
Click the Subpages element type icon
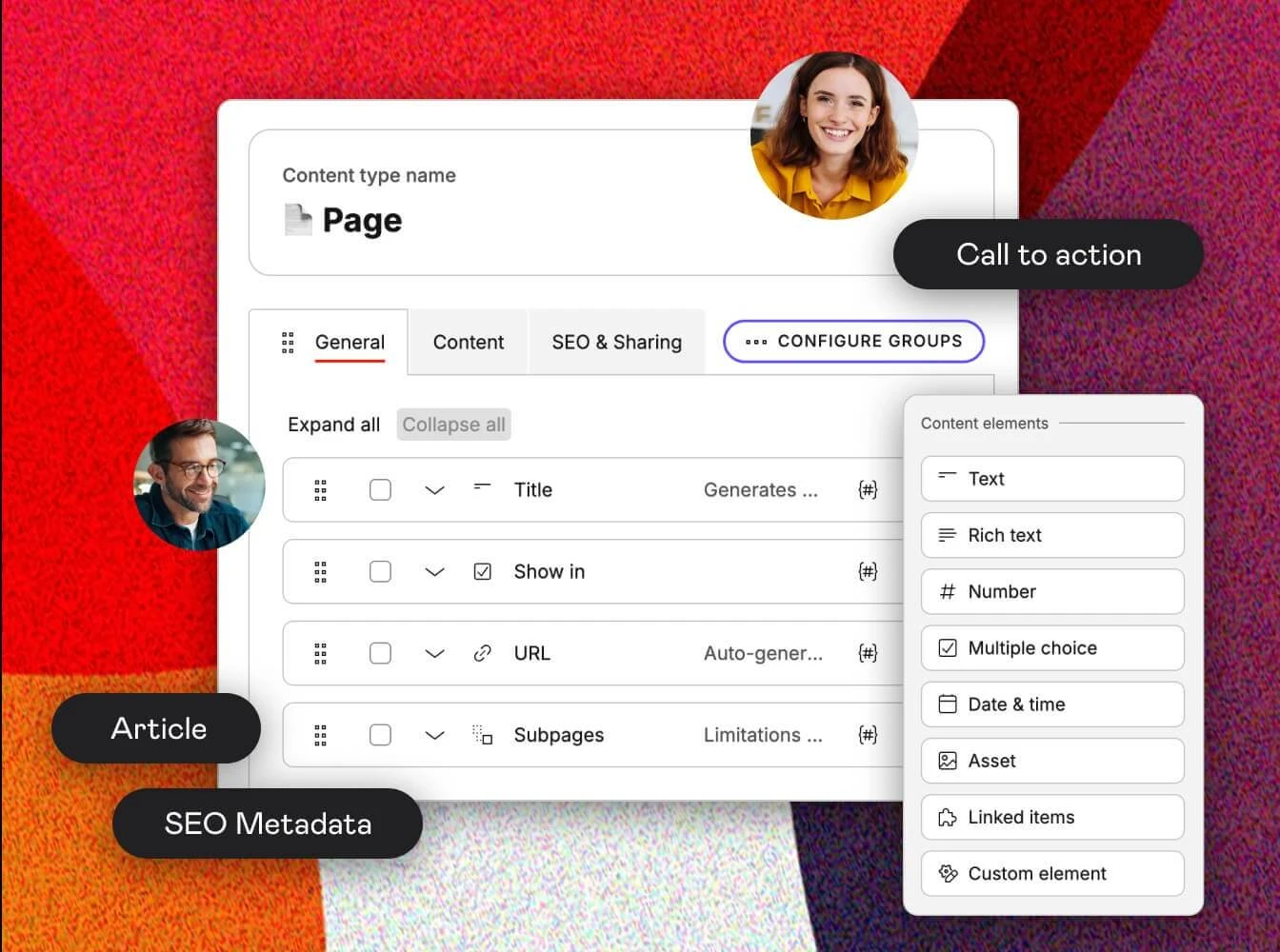coord(482,735)
